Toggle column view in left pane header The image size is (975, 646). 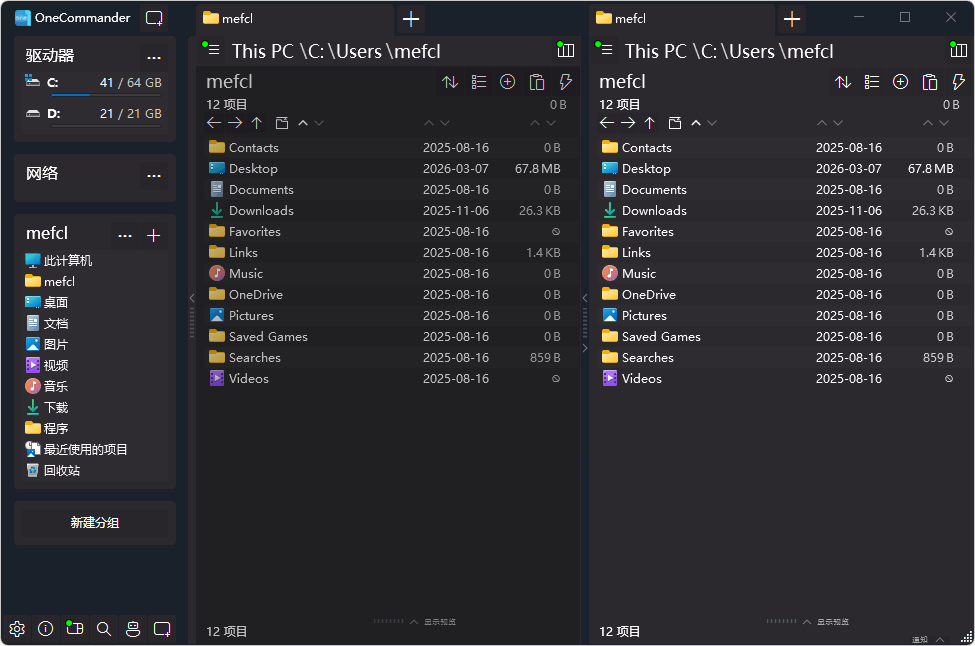[566, 50]
